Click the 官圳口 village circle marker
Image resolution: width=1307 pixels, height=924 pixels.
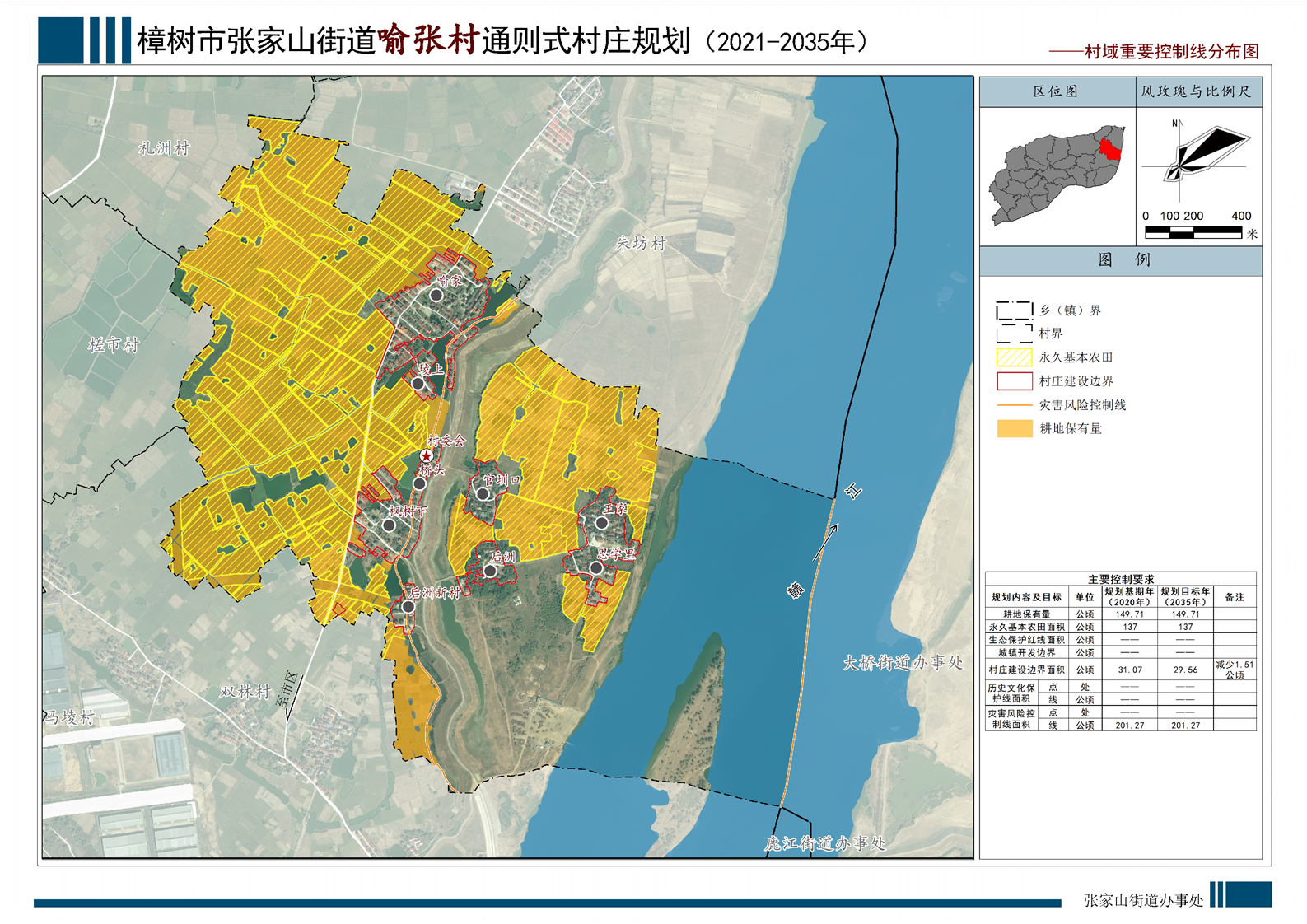click(483, 494)
